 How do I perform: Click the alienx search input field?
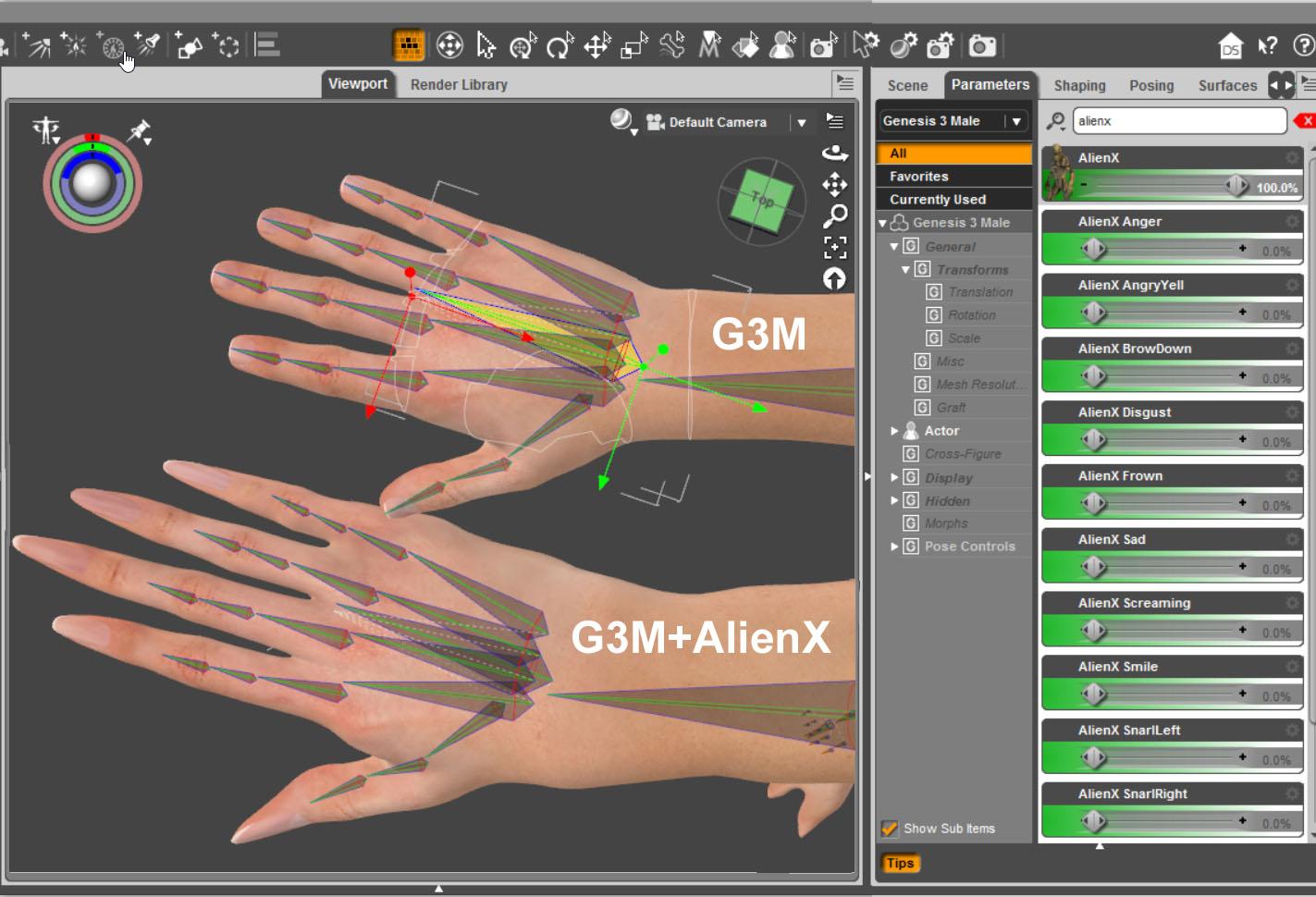click(x=1179, y=121)
